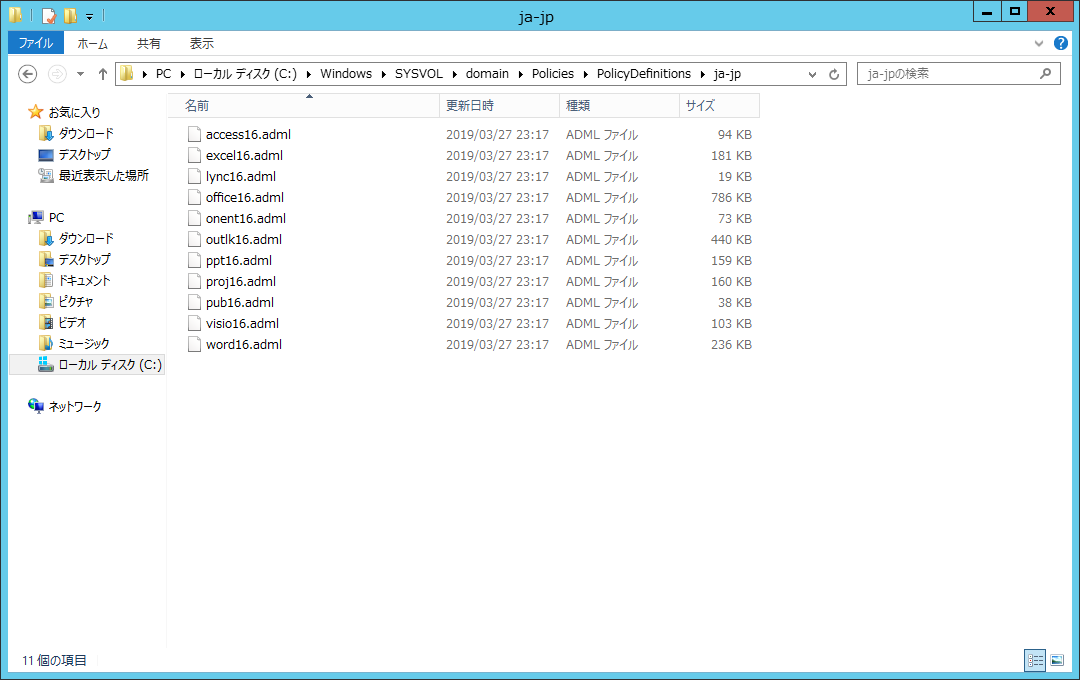
Task: Click the New Folder quick access icon
Action: point(70,15)
